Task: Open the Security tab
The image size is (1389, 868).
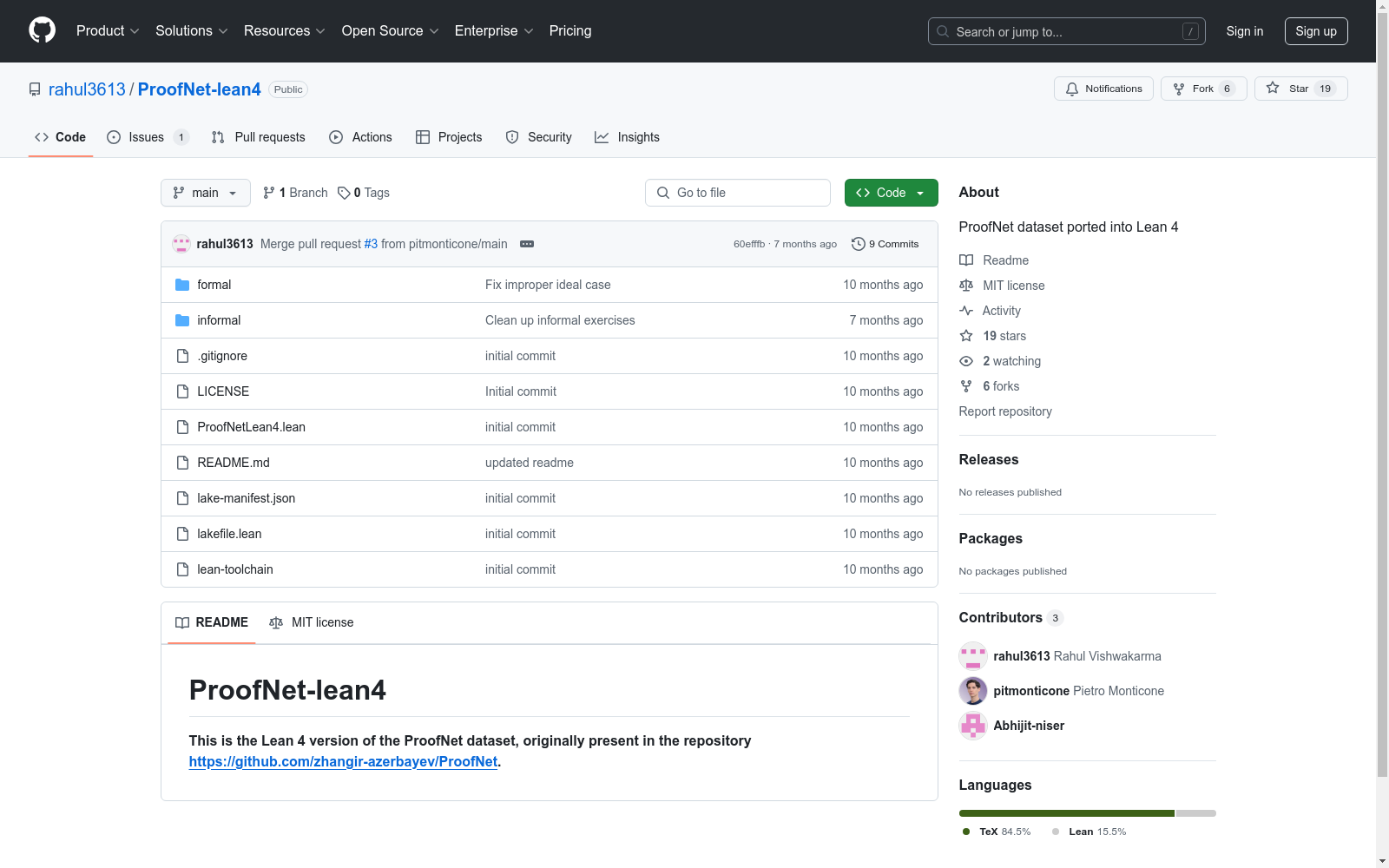Action: click(539, 137)
